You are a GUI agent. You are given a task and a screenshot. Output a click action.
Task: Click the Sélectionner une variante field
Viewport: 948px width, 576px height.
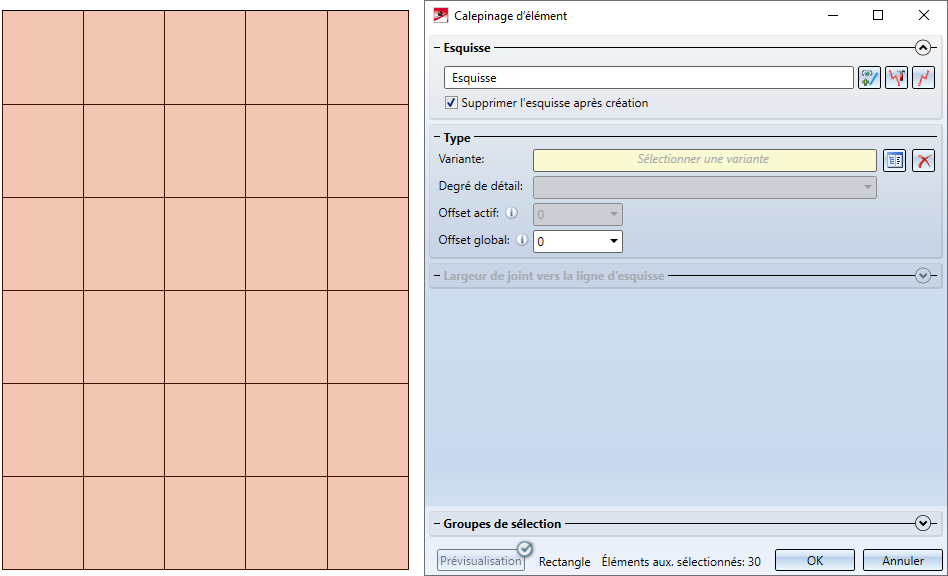pyautogui.click(x=704, y=160)
